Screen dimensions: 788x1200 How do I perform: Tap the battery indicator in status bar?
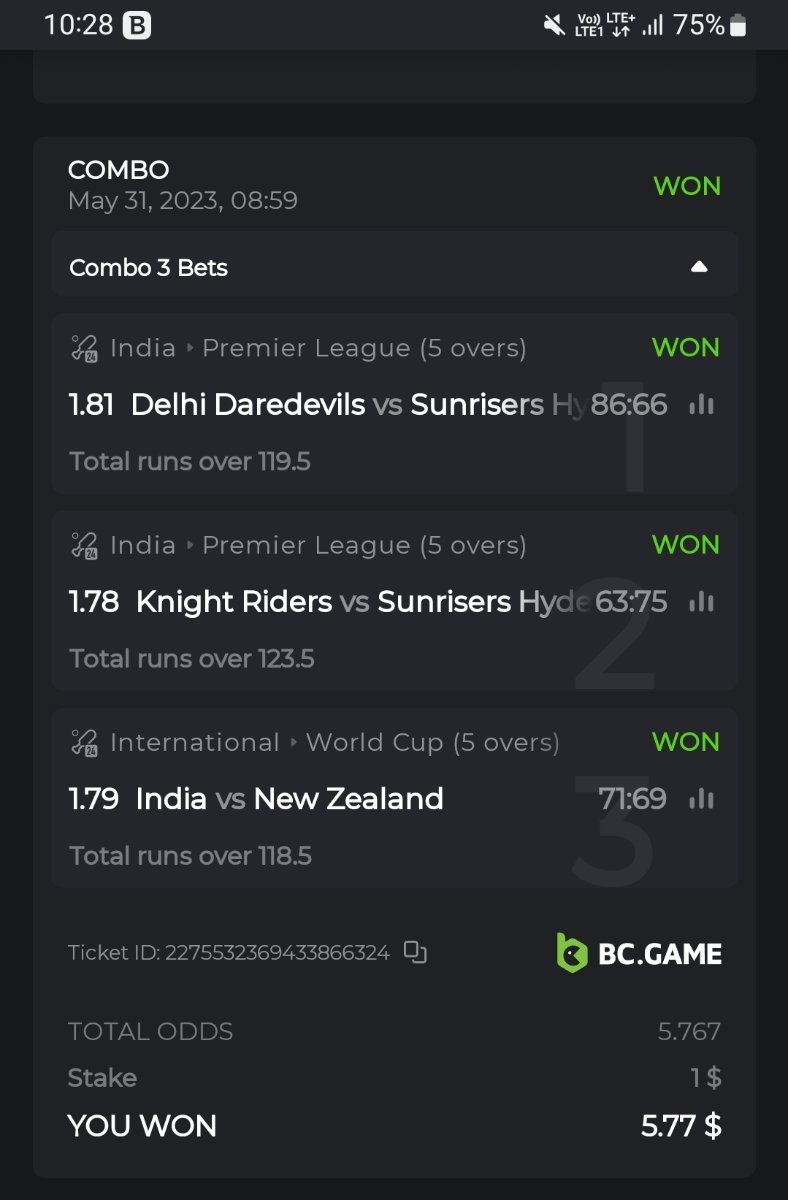click(738, 25)
